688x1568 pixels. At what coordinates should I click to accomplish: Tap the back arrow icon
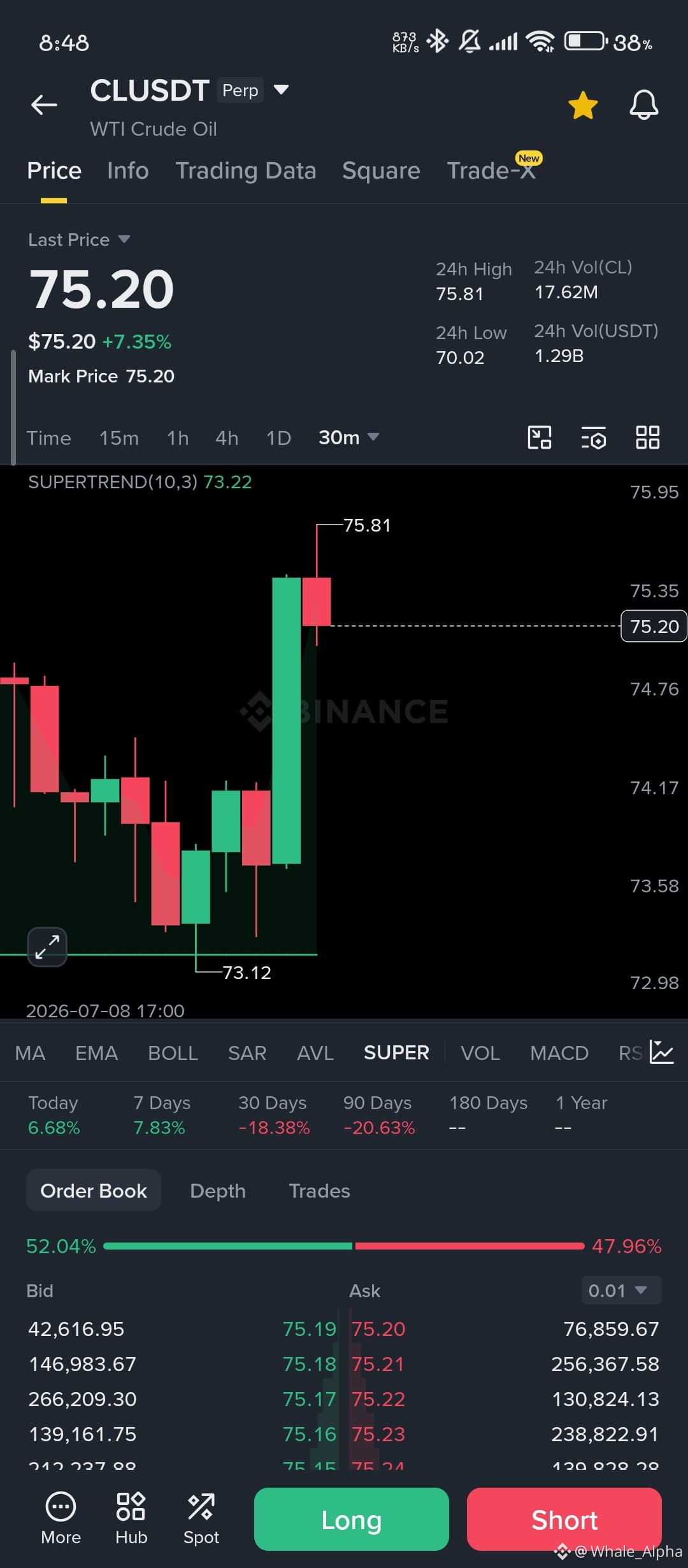point(44,105)
